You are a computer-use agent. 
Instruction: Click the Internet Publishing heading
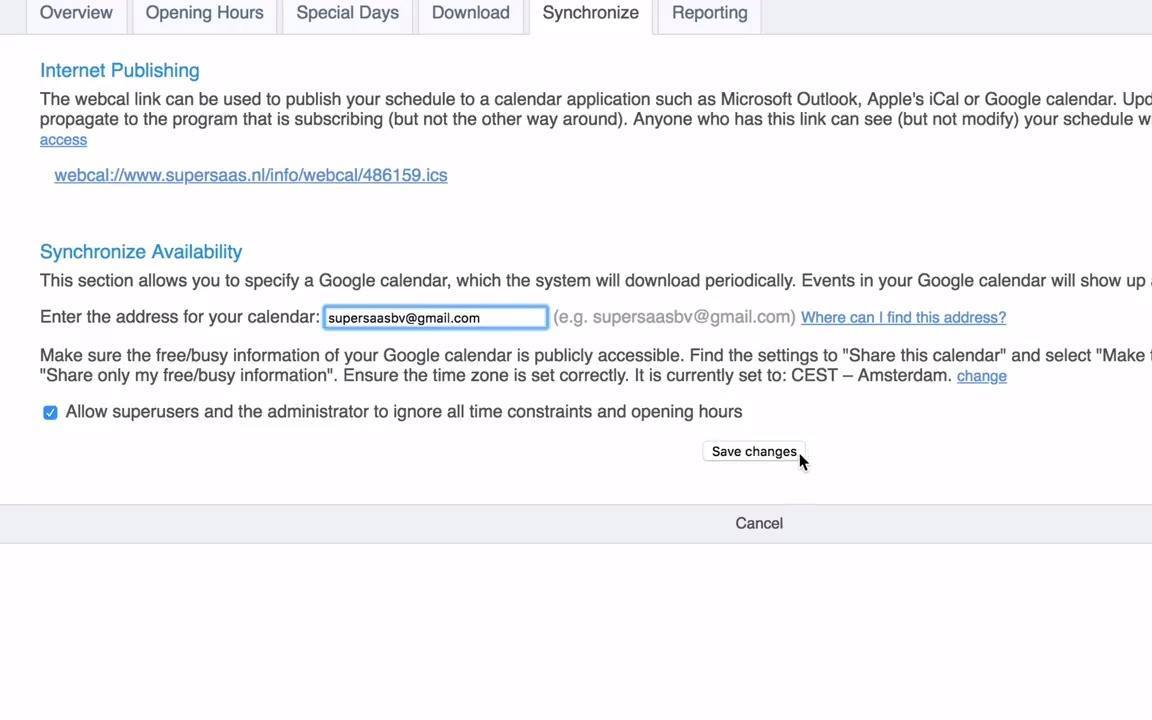click(120, 71)
